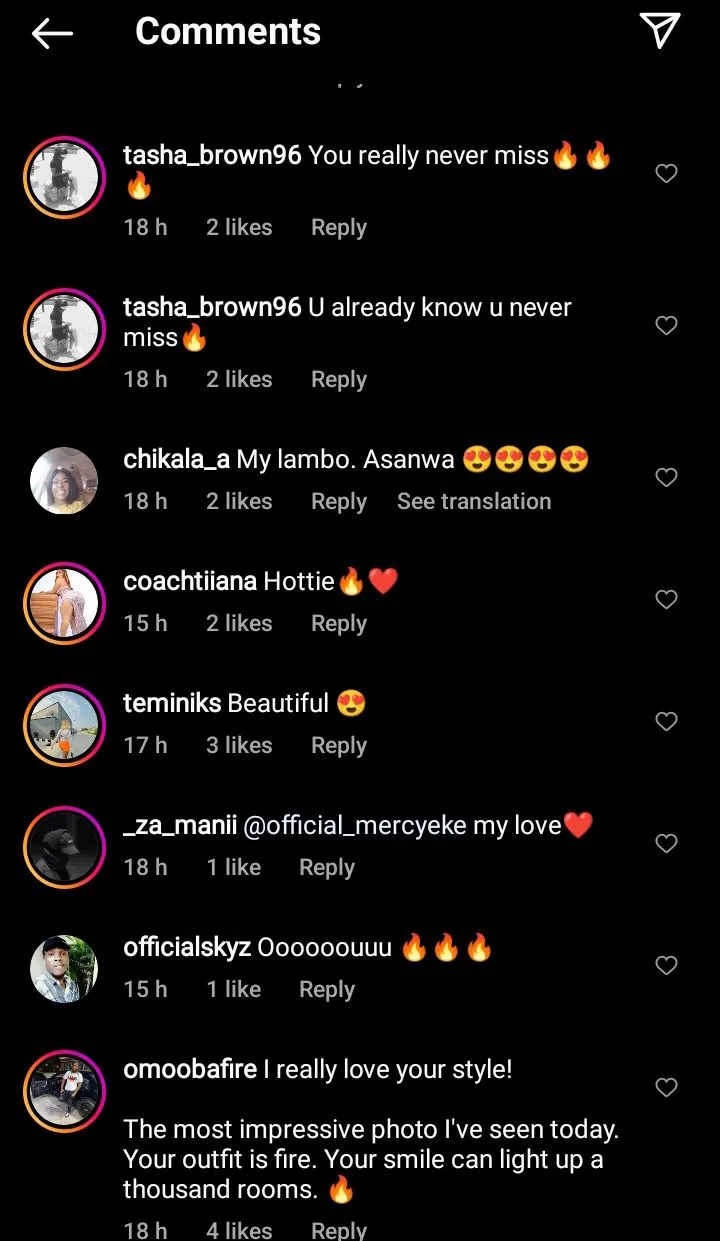Tap Reply under omoobafire's comment
The width and height of the screenshot is (720, 1241).
[338, 1229]
